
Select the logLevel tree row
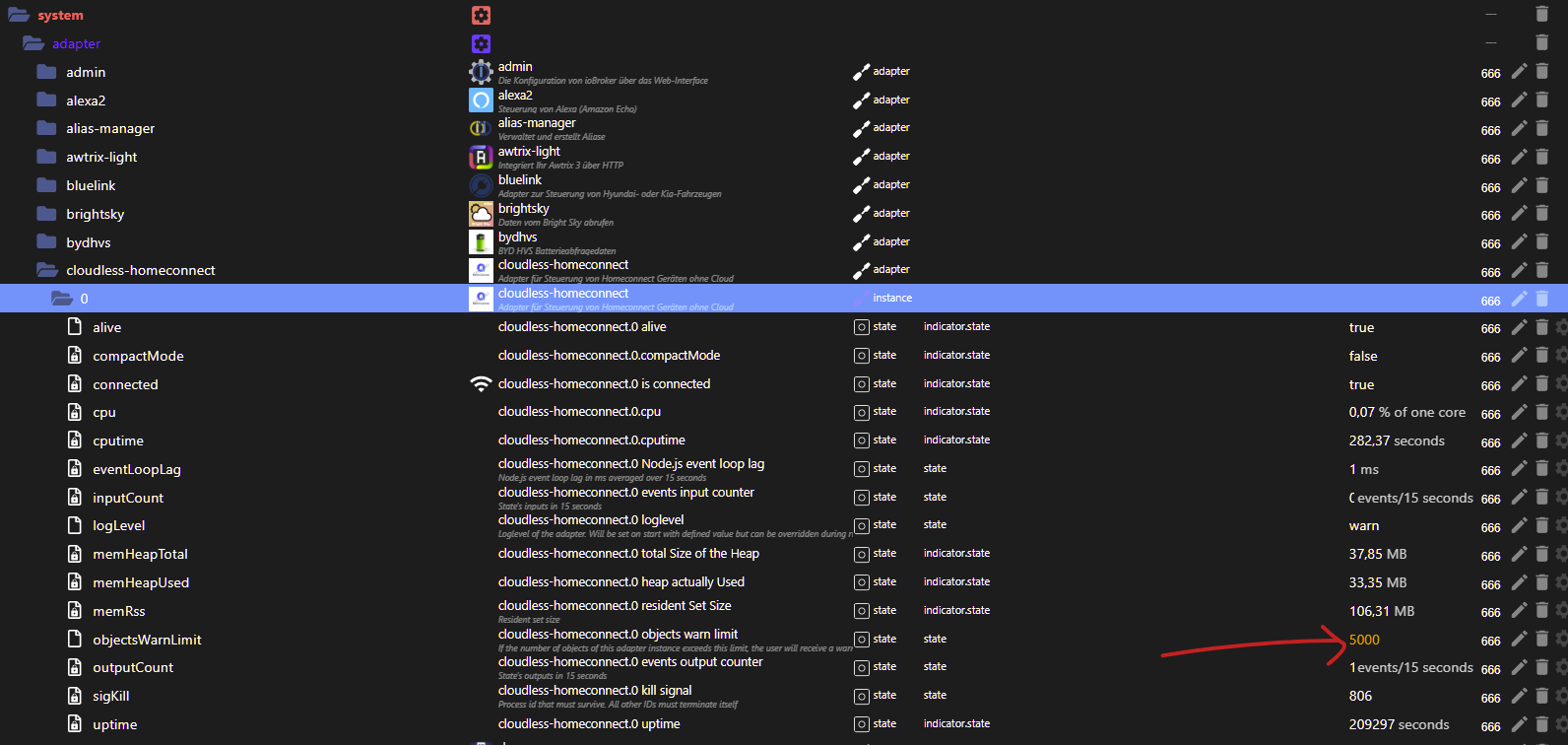tap(119, 526)
